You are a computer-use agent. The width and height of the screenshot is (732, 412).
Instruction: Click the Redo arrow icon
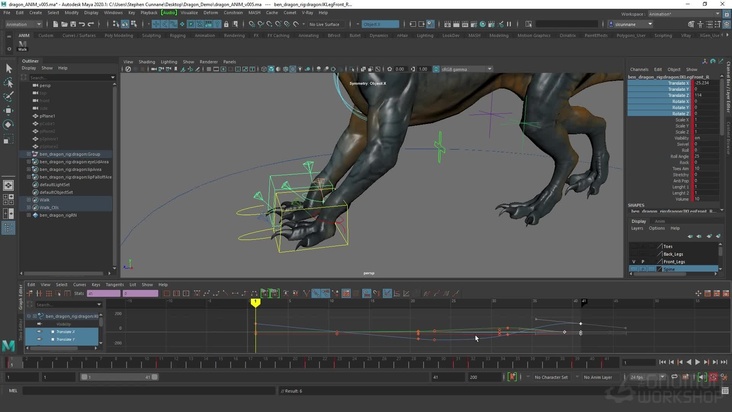[x=91, y=24]
